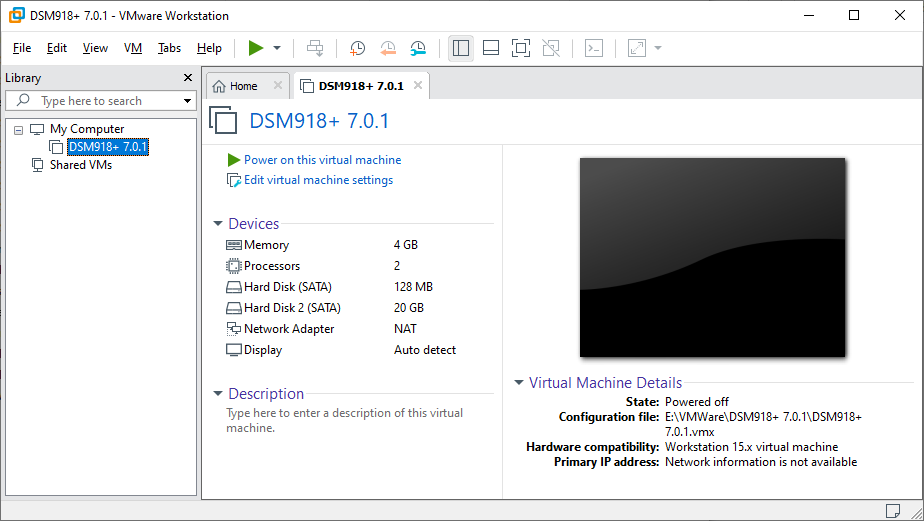924x521 pixels.
Task: Close the Library panel
Action: (188, 78)
